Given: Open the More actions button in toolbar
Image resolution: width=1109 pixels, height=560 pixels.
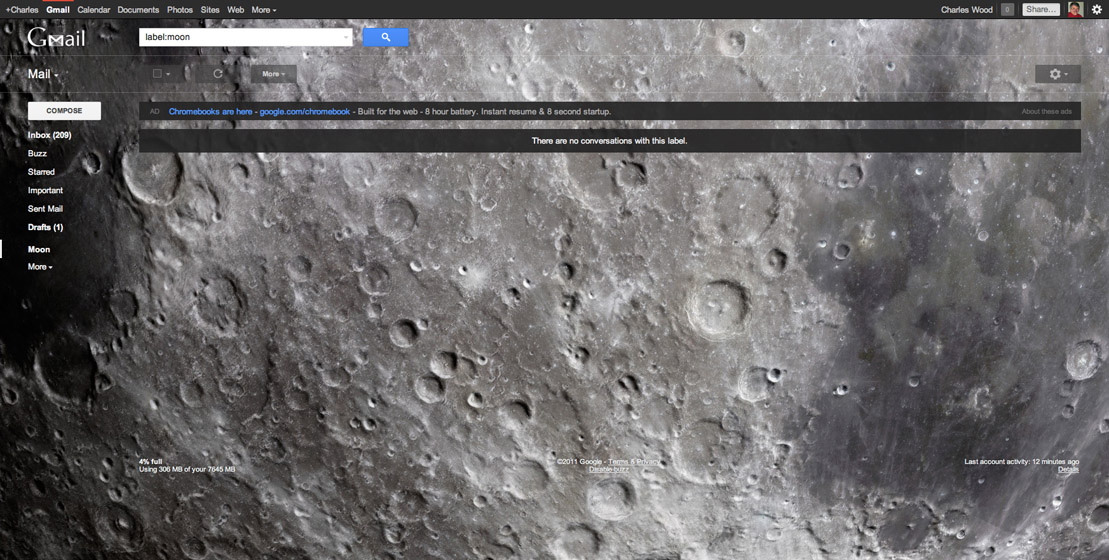Looking at the screenshot, I should click(x=273, y=74).
